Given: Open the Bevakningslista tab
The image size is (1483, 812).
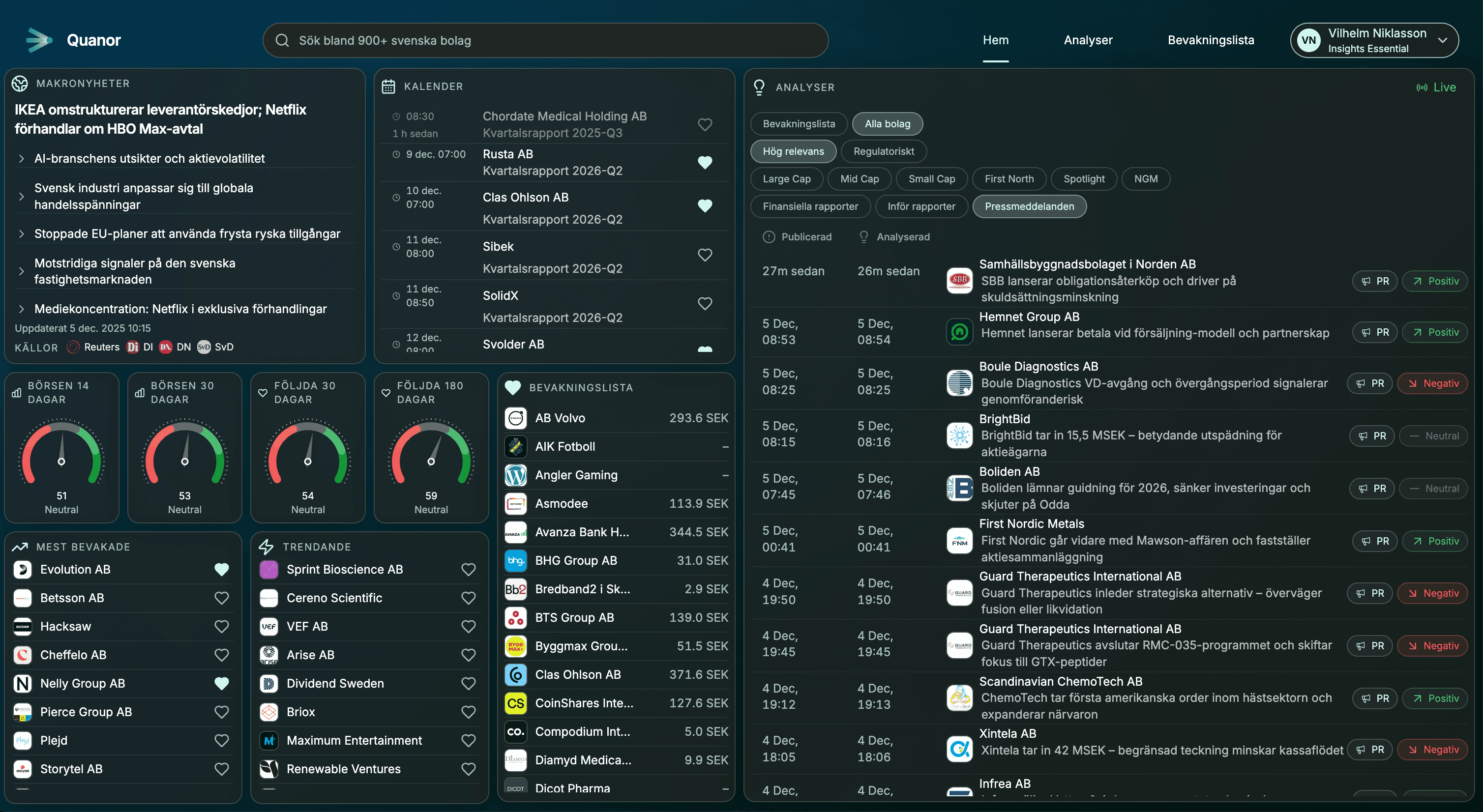Looking at the screenshot, I should [1211, 40].
